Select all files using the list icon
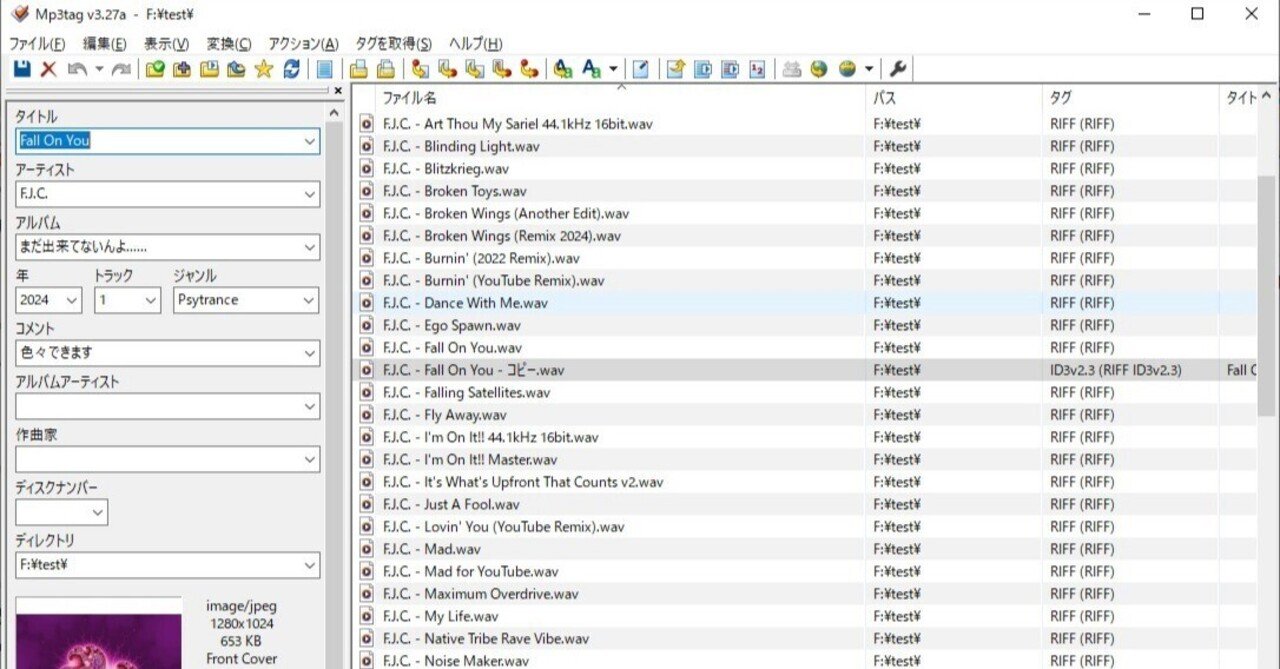Viewport: 1280px width, 669px height. pyautogui.click(x=324, y=69)
